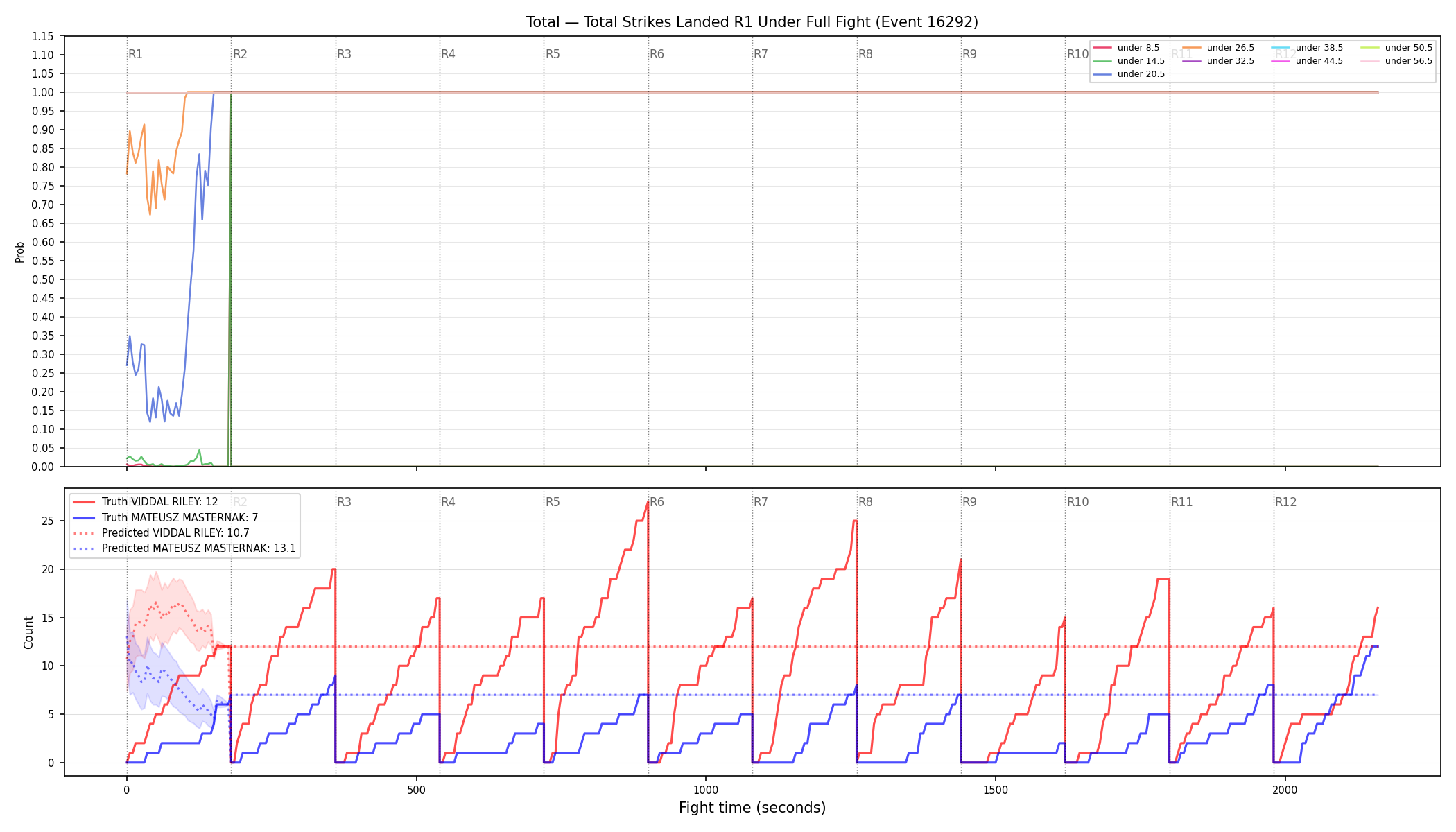Select the 'under 50.5' legend entry

point(1396,48)
